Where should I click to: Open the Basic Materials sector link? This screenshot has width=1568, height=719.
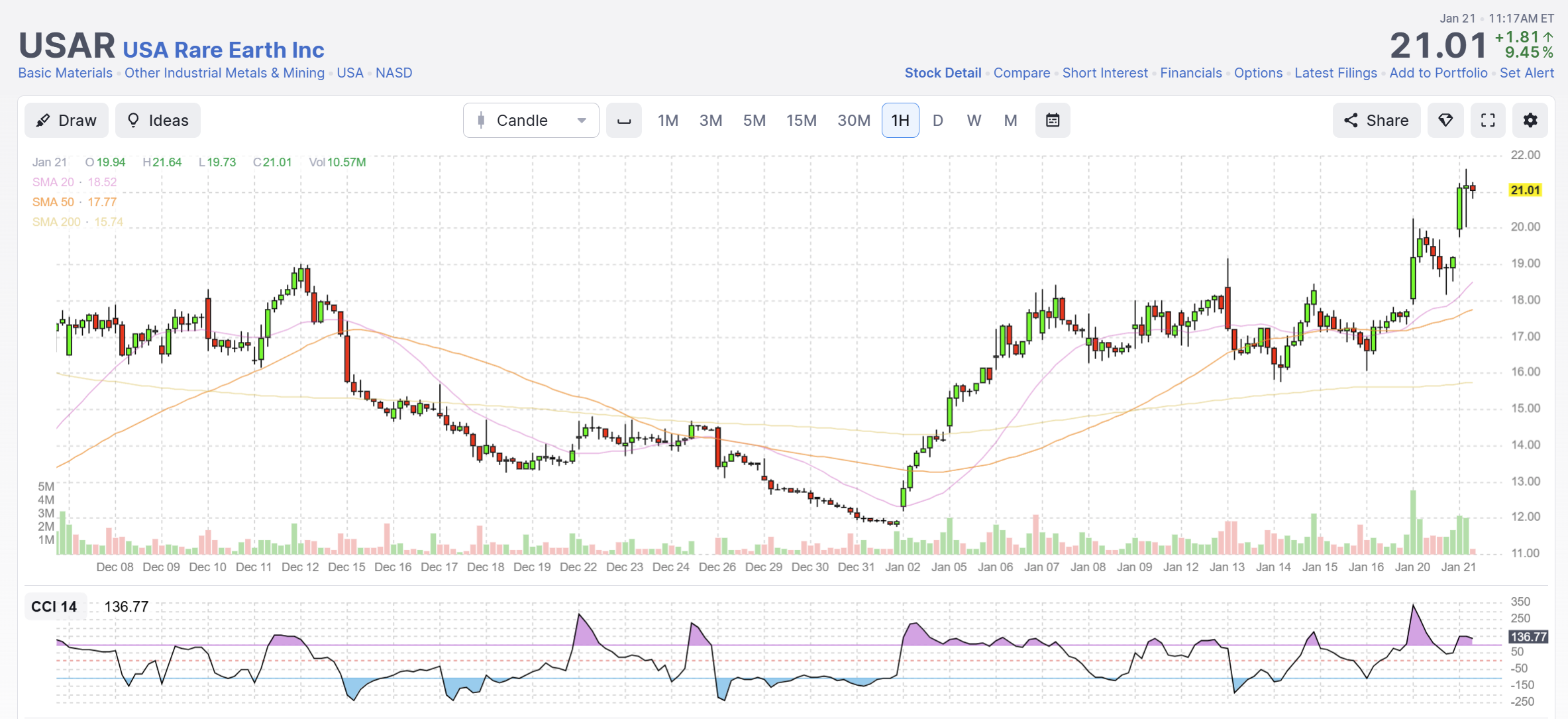[65, 73]
